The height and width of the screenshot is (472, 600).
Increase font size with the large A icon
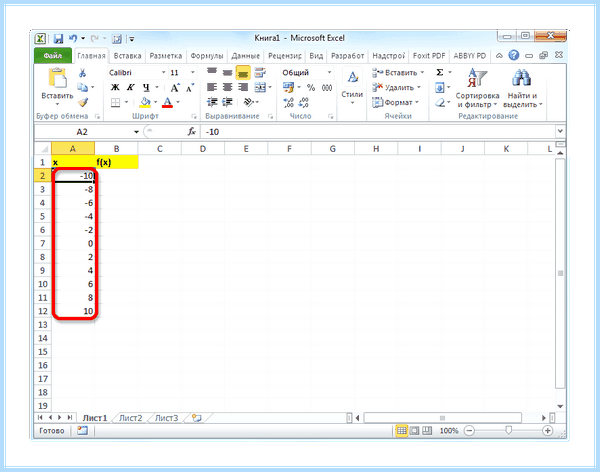click(x=174, y=88)
